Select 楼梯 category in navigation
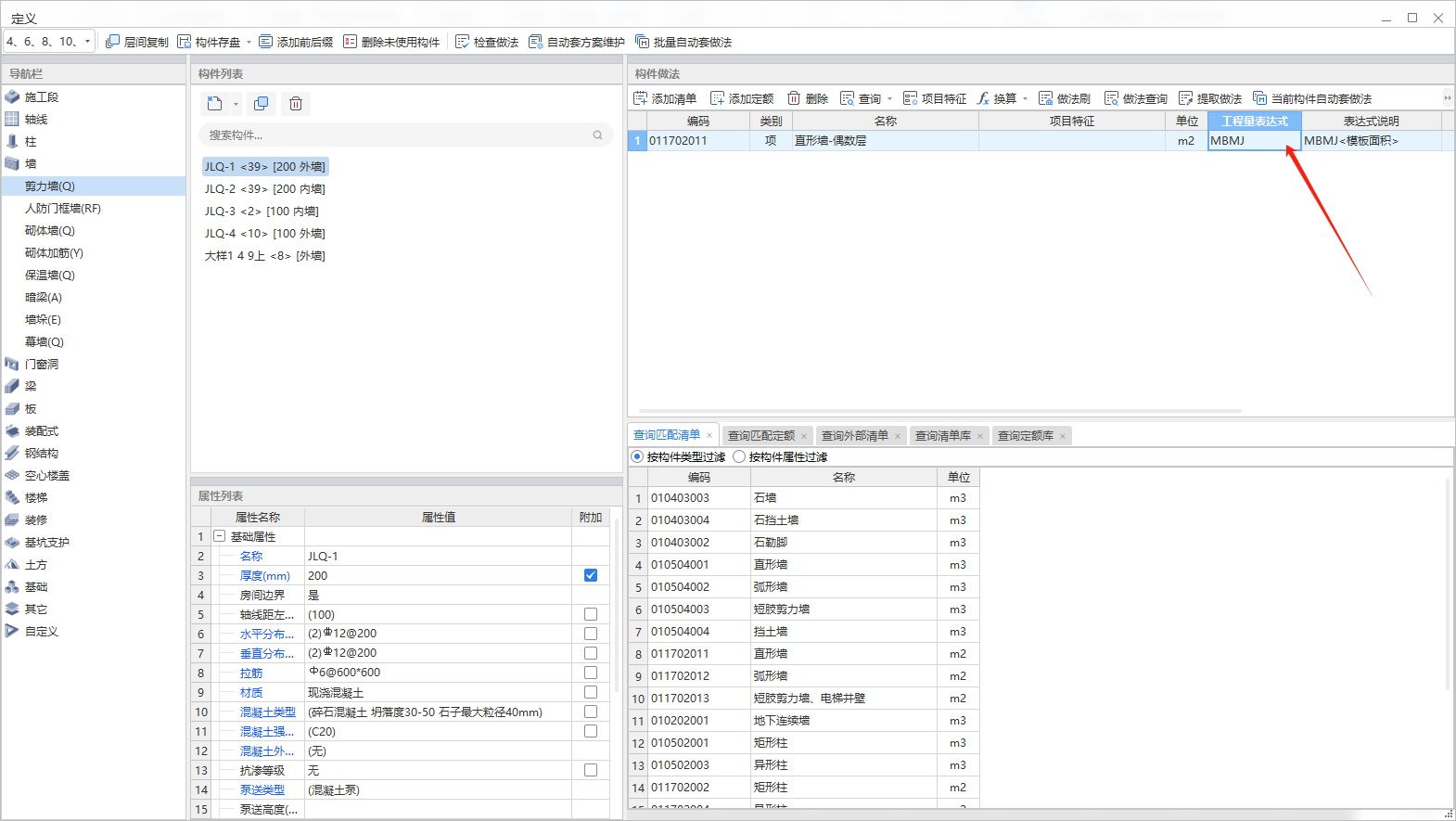Viewport: 1456px width, 821px height. [36, 497]
